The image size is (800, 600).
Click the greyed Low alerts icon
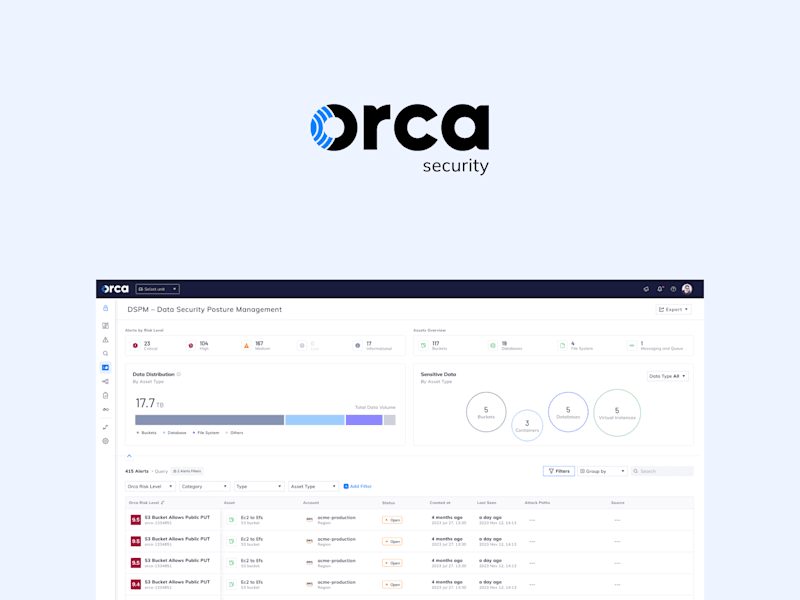coord(302,345)
